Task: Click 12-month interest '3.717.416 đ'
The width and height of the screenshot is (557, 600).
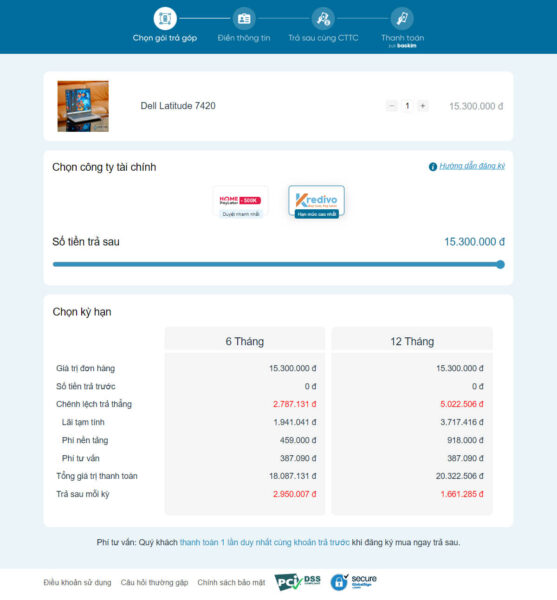Action: pos(462,422)
